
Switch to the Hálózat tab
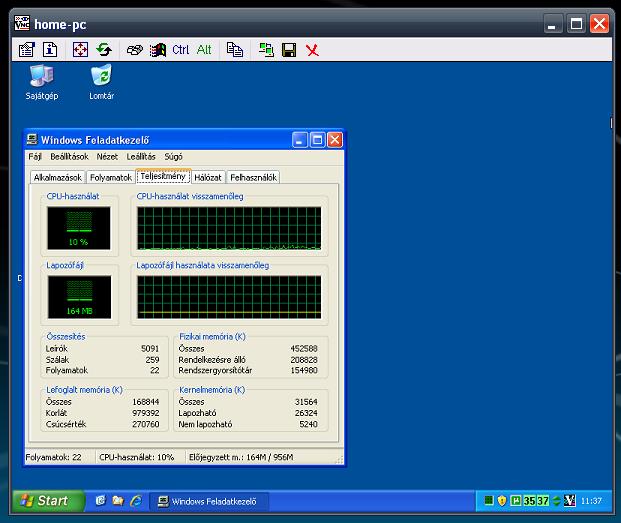coord(208,177)
